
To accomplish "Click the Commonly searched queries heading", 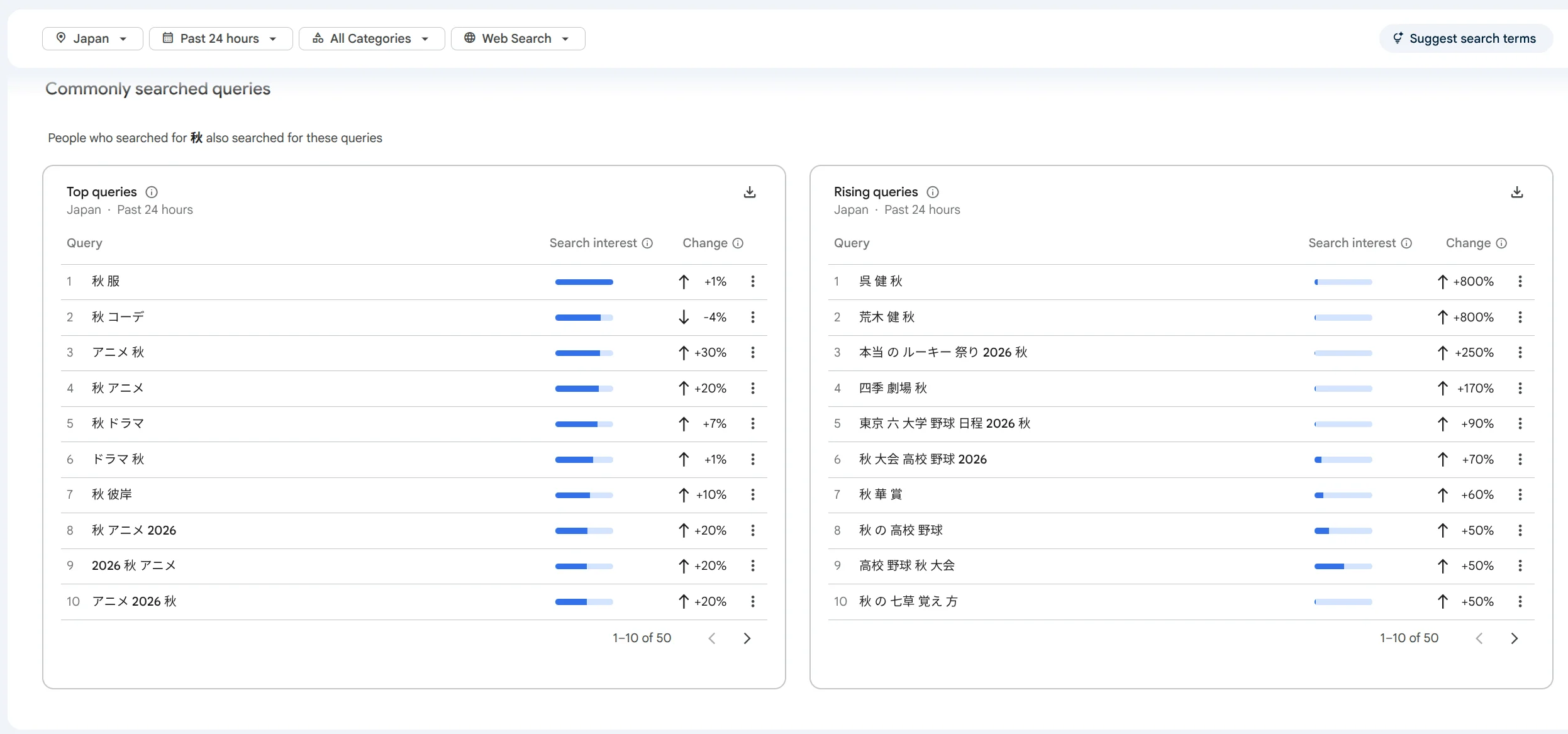I will pyautogui.click(x=158, y=89).
